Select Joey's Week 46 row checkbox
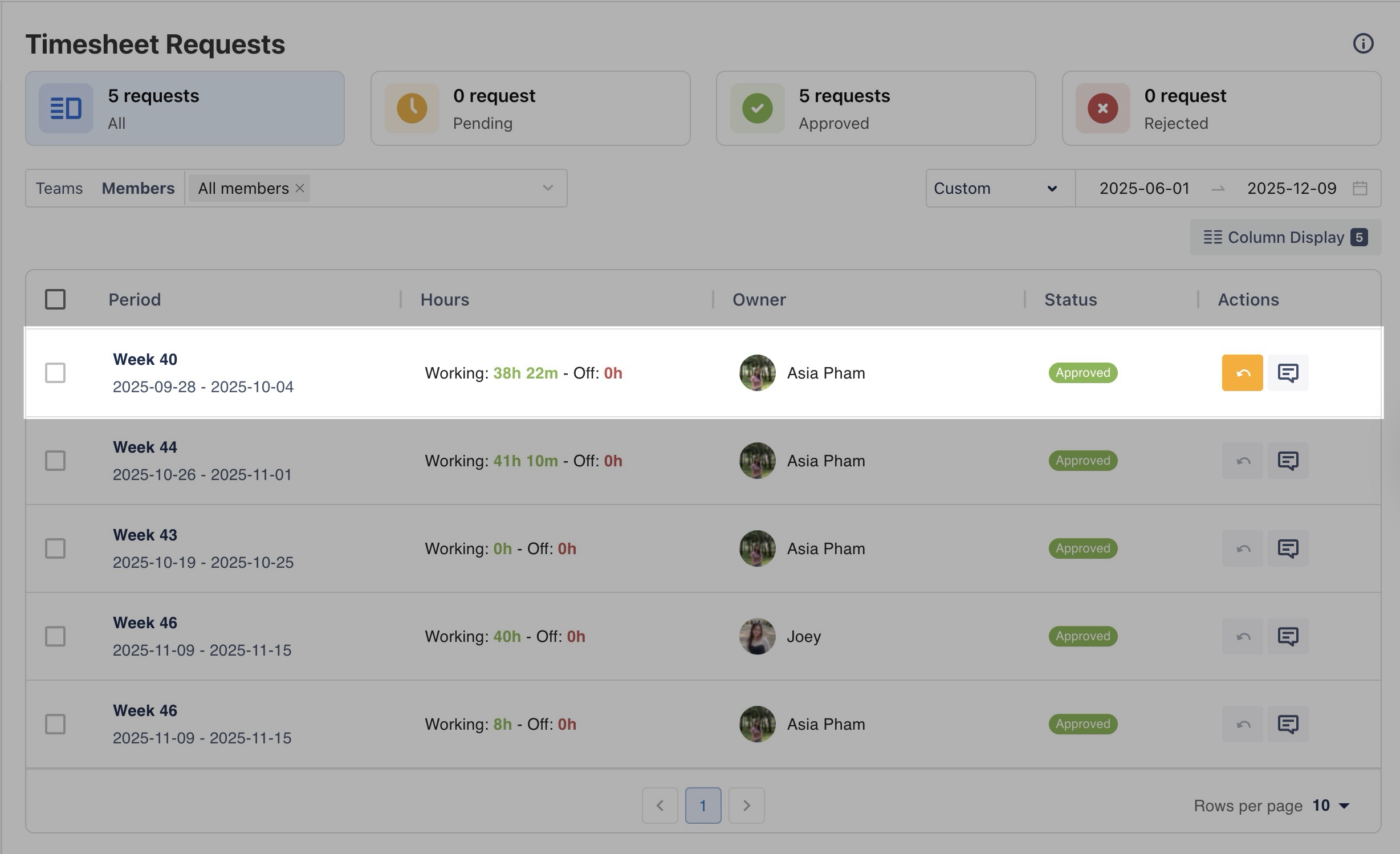Screen dimensions: 1400x854 55,636
